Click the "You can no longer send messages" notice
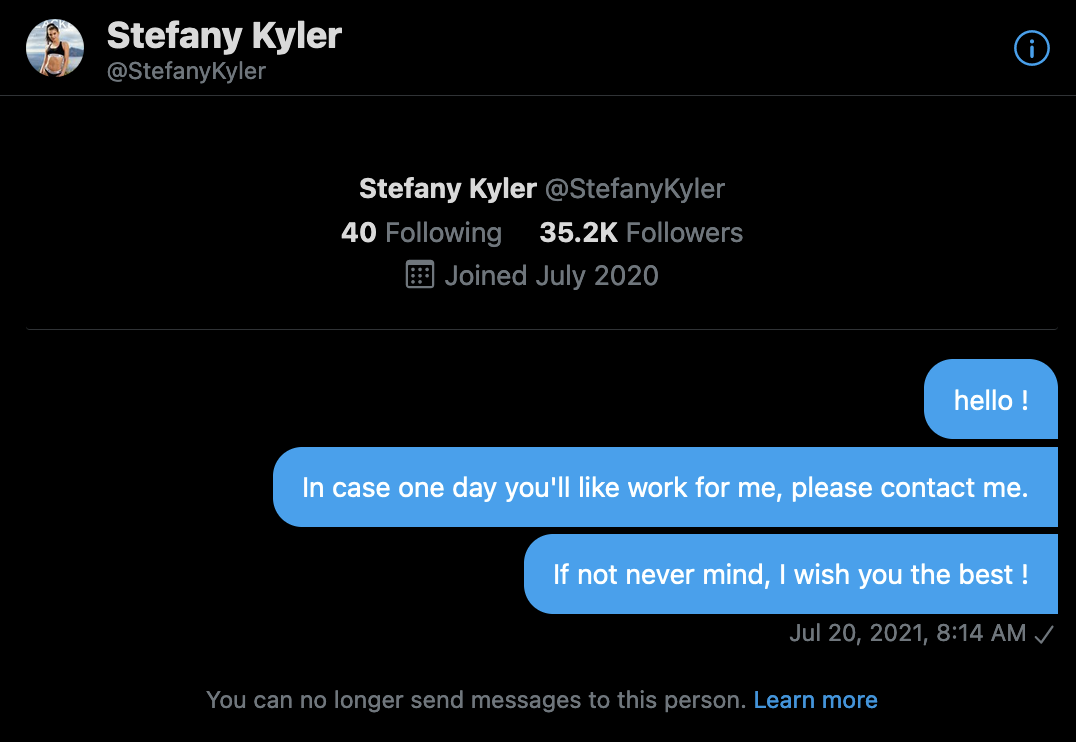 (x=475, y=700)
